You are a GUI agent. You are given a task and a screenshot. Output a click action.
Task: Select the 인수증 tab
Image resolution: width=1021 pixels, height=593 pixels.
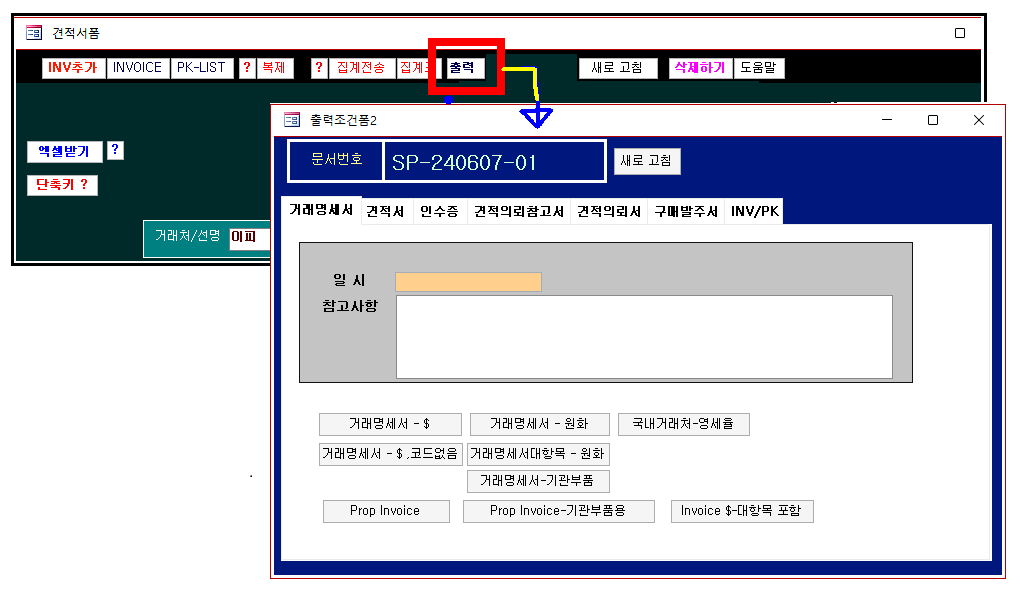[439, 211]
